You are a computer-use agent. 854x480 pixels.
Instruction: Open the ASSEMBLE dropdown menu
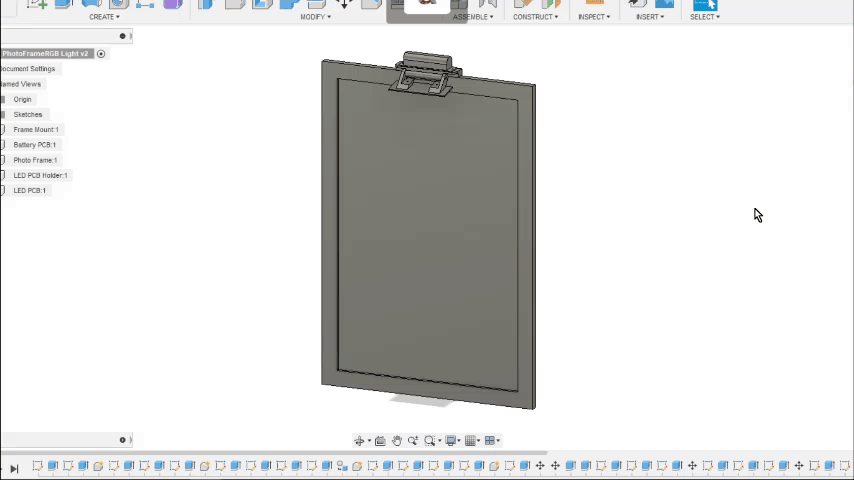point(473,17)
